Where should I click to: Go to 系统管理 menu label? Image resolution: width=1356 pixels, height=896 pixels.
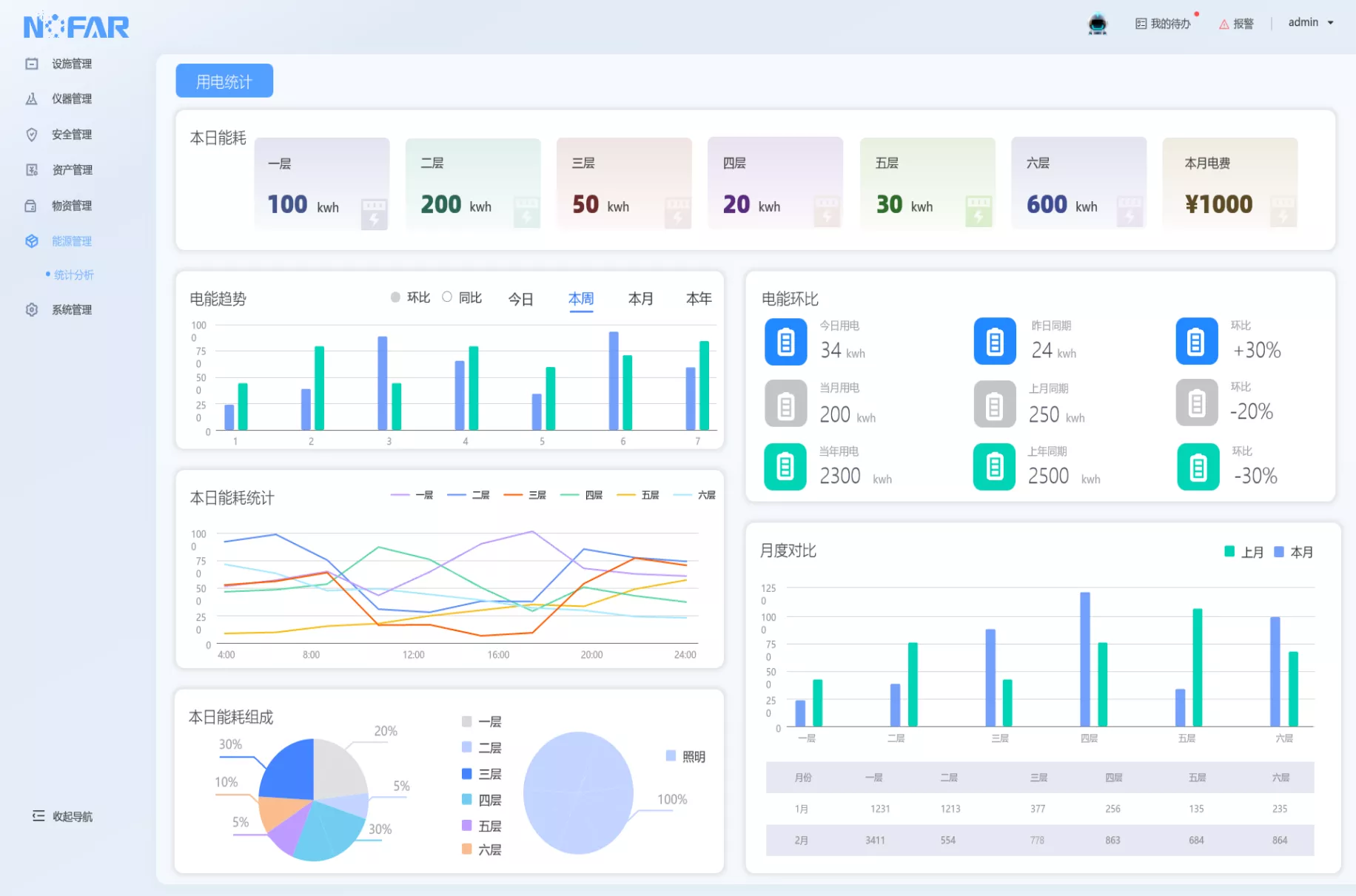(72, 309)
